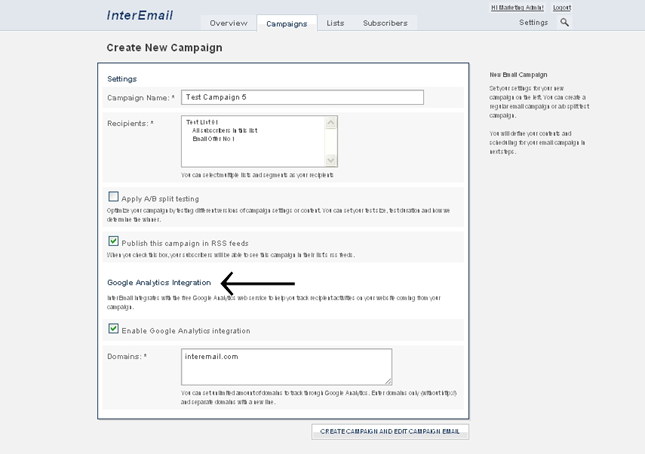Disable Google Analytics integration checkbox
The width and height of the screenshot is (645, 454).
point(113,329)
